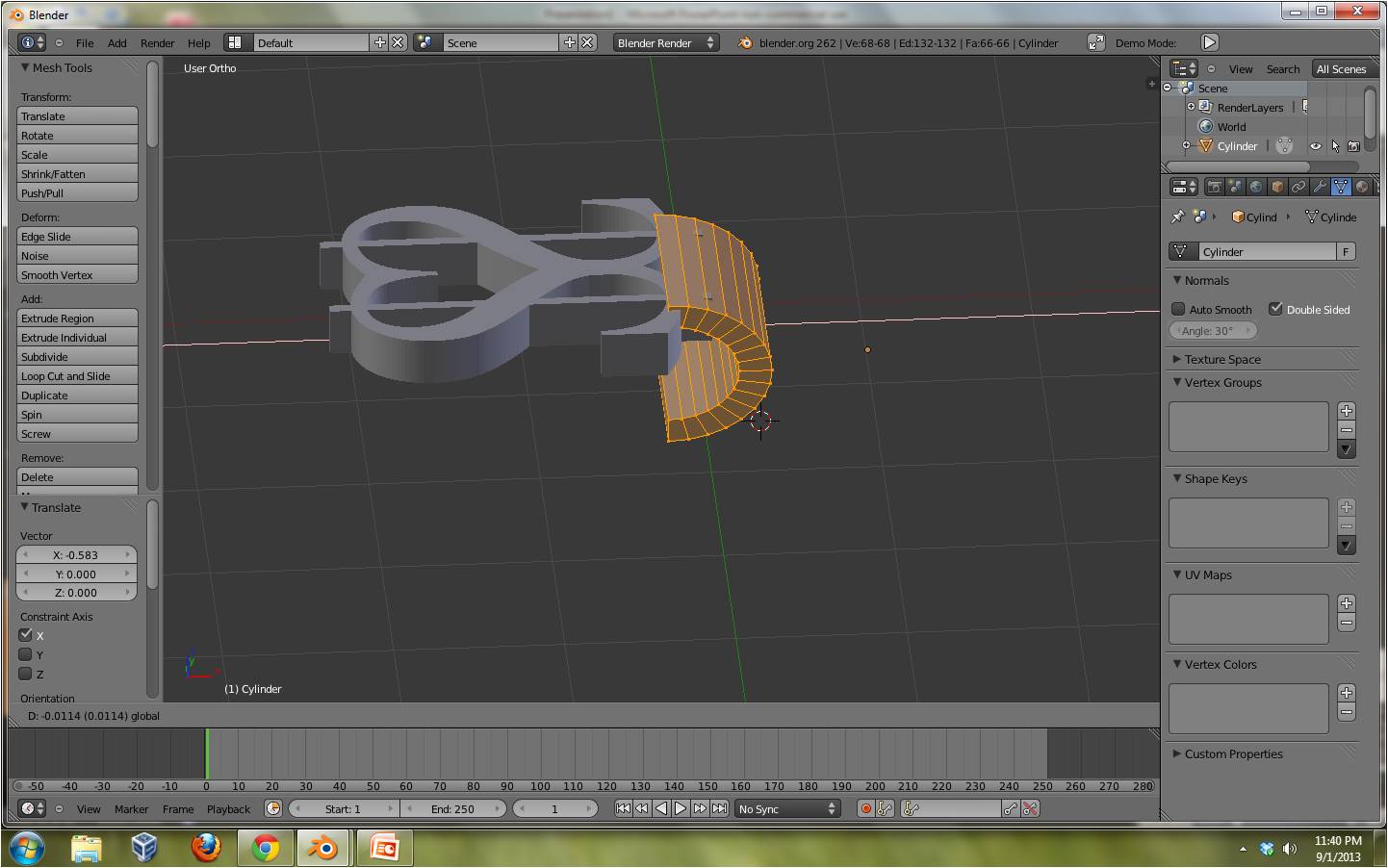
Task: Expand the RenderLayers tree item
Action: coord(1191,107)
